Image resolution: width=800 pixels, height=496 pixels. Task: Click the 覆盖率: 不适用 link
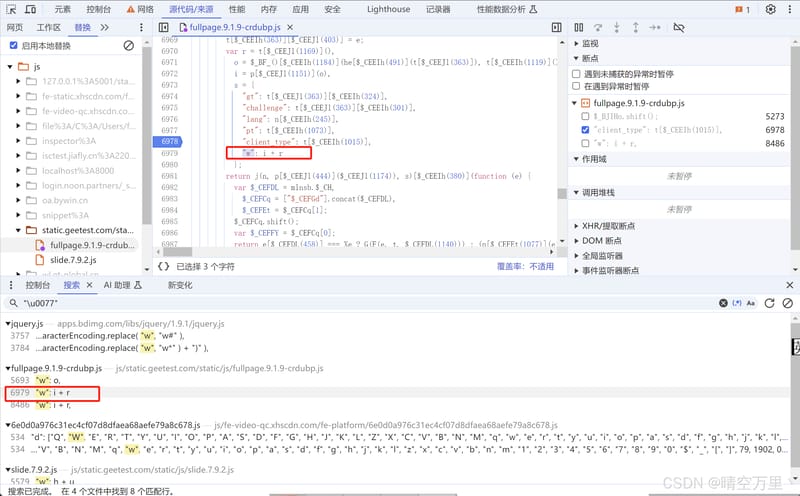[x=525, y=266]
